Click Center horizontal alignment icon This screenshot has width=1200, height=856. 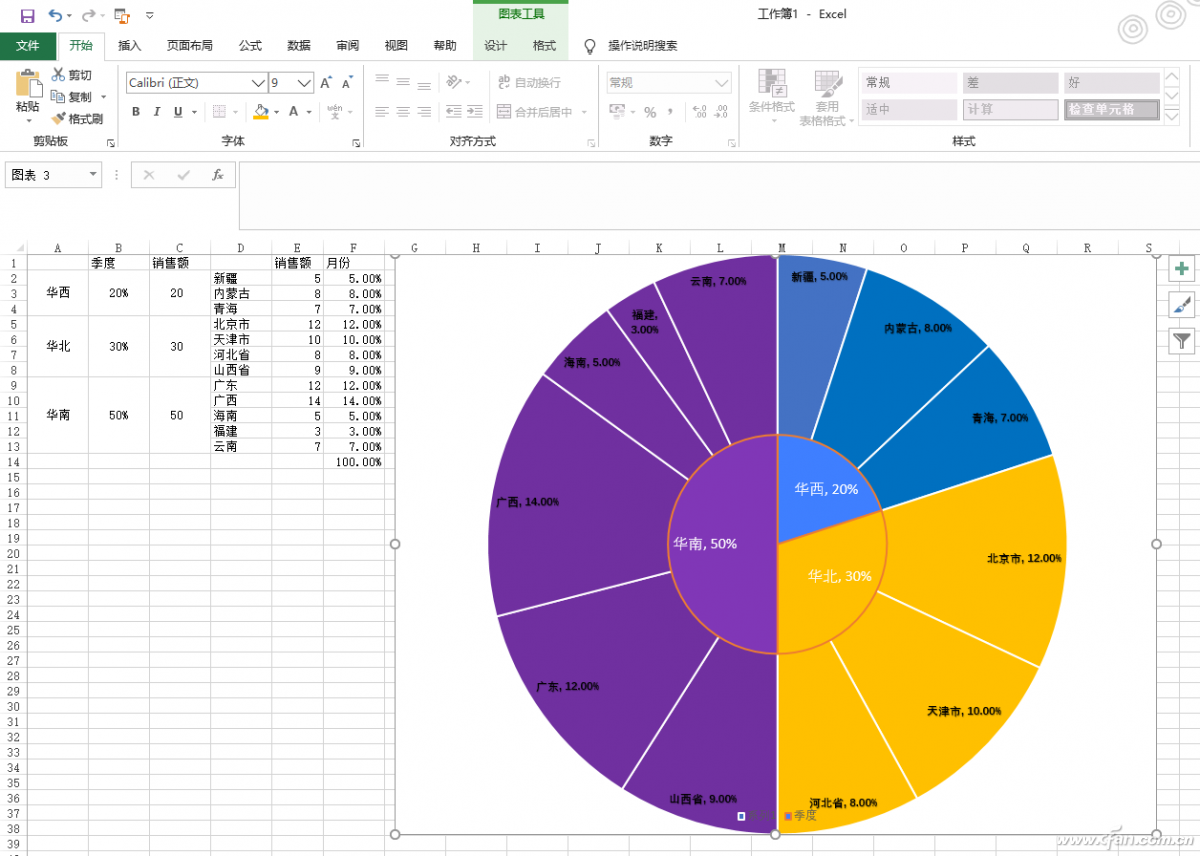click(403, 112)
